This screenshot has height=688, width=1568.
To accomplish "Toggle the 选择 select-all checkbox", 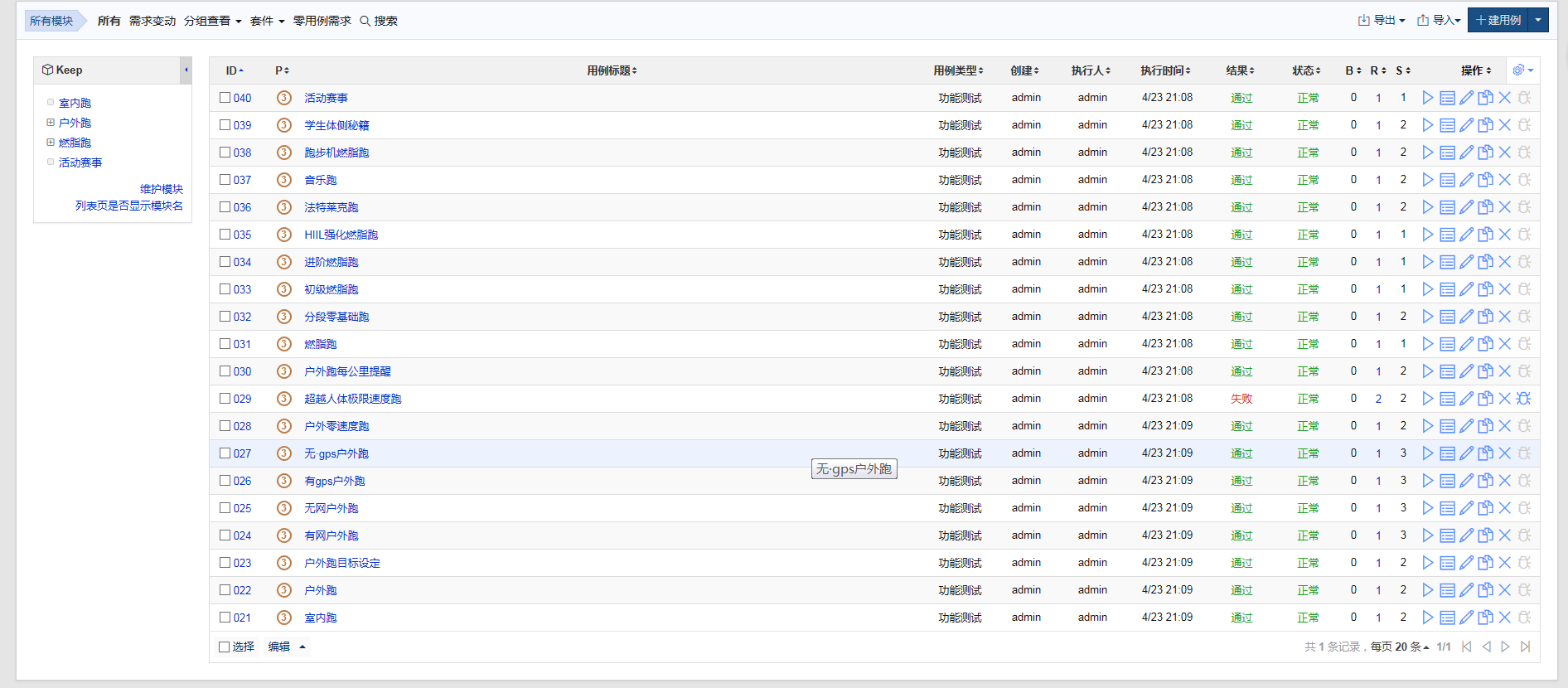I will click(x=225, y=647).
